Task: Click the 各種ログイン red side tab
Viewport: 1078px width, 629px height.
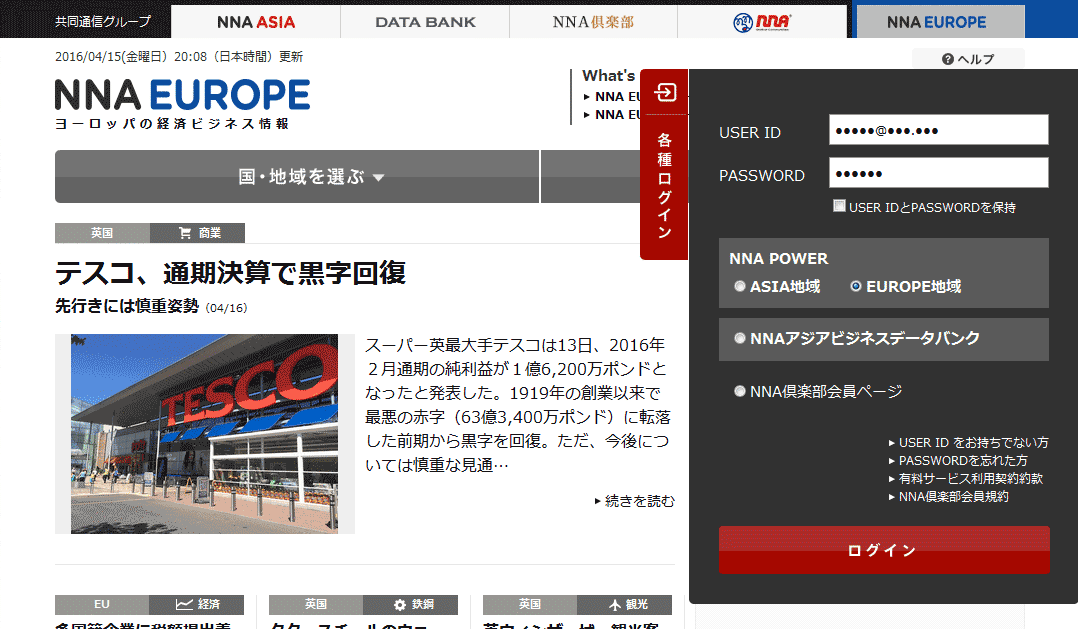Action: coord(664,164)
